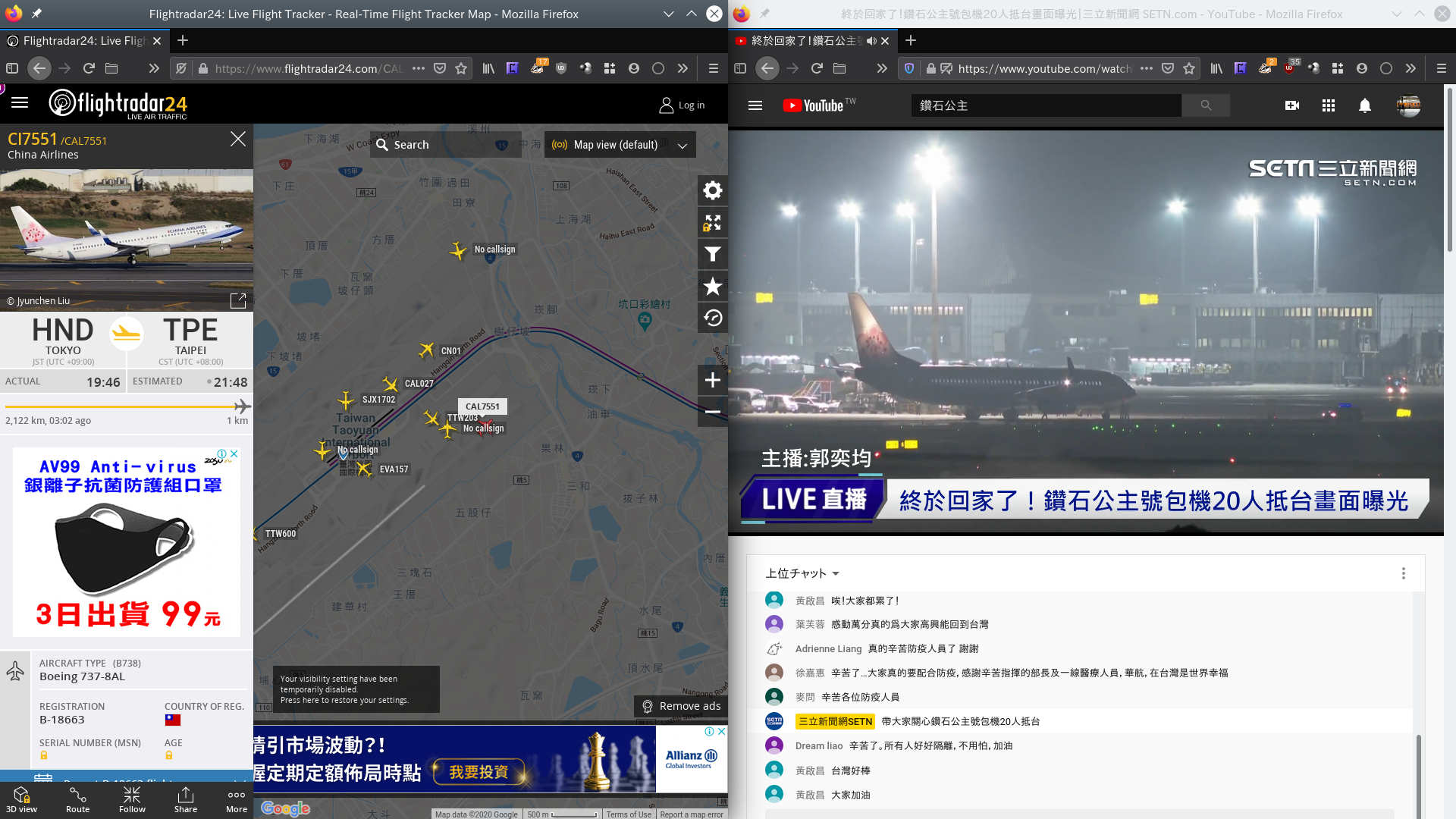The height and width of the screenshot is (819, 1456).
Task: Expand Map view (default) dropdown
Action: 620,145
